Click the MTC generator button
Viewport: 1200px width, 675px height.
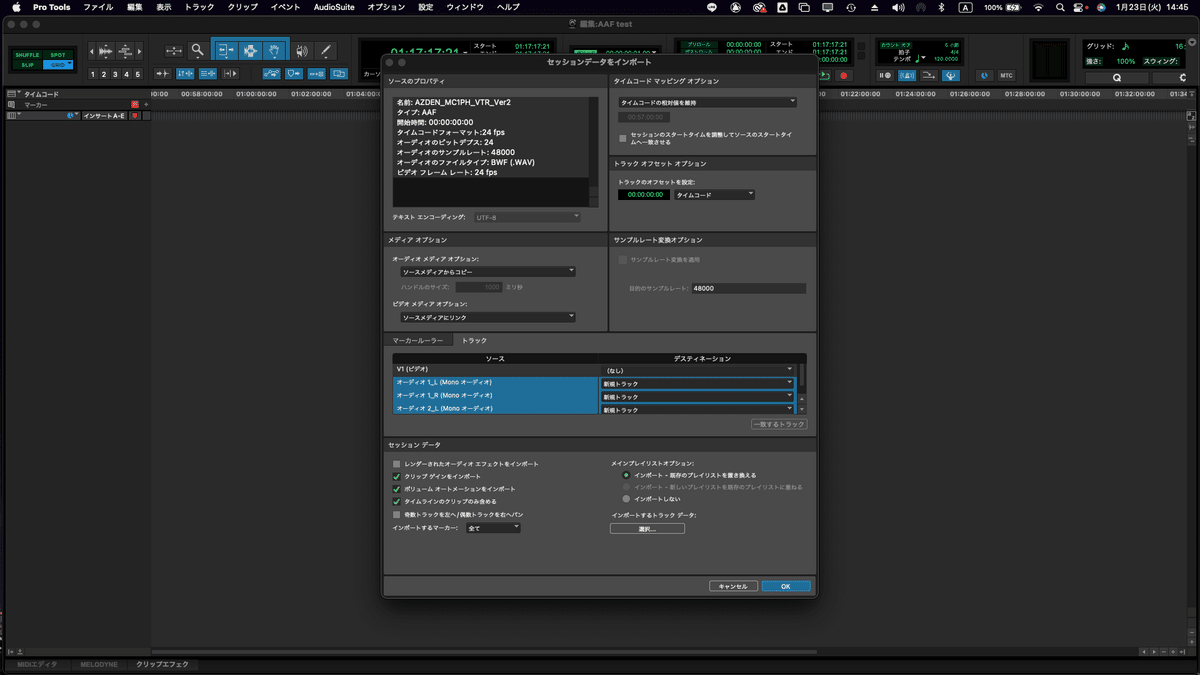1006,75
